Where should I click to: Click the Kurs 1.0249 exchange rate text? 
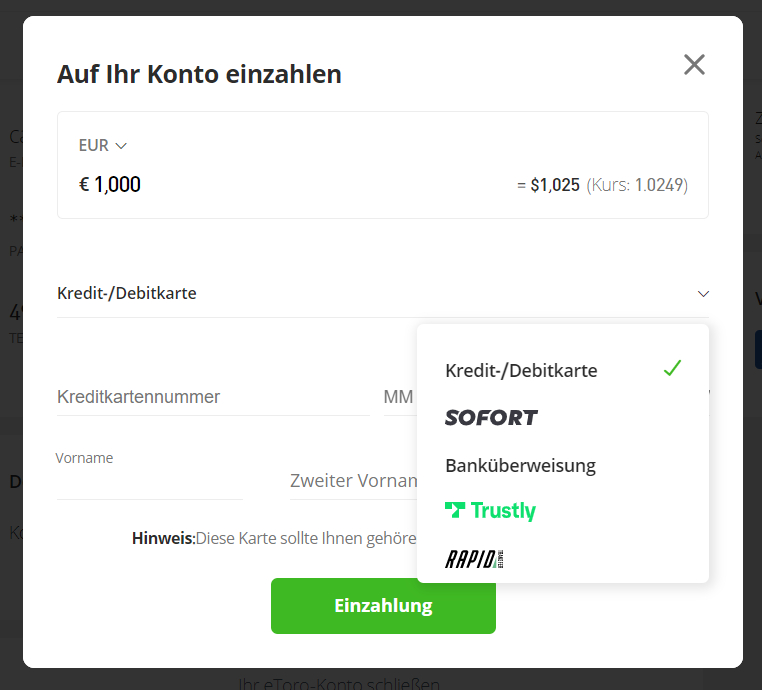tap(637, 185)
